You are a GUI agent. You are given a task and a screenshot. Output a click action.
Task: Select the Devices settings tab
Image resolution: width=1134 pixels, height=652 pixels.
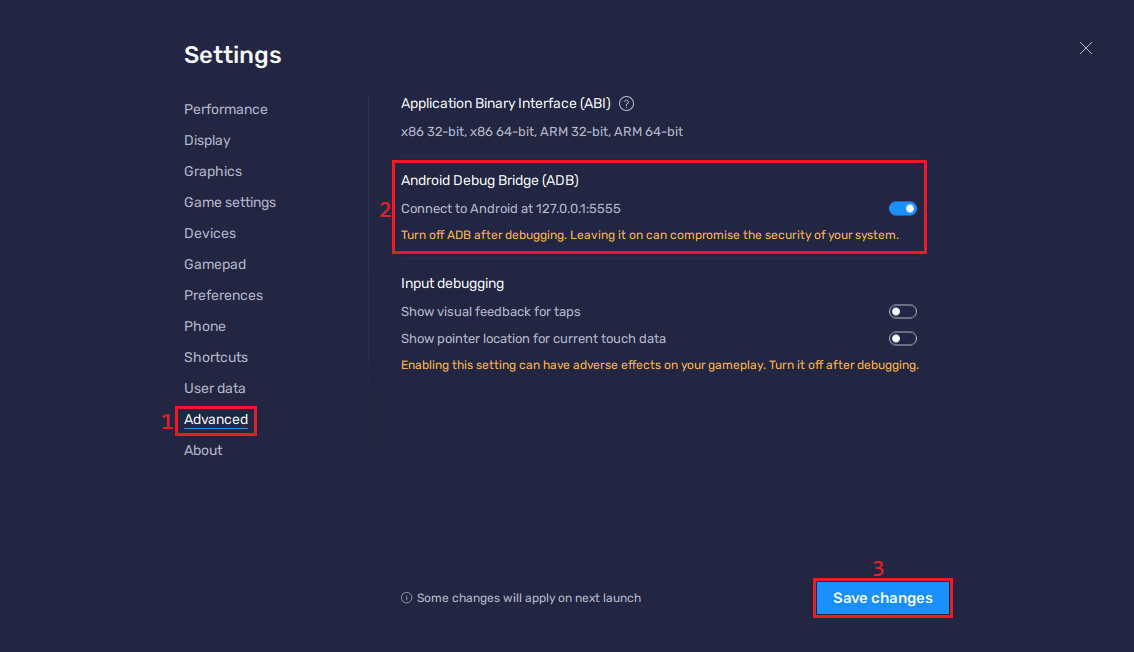[210, 233]
